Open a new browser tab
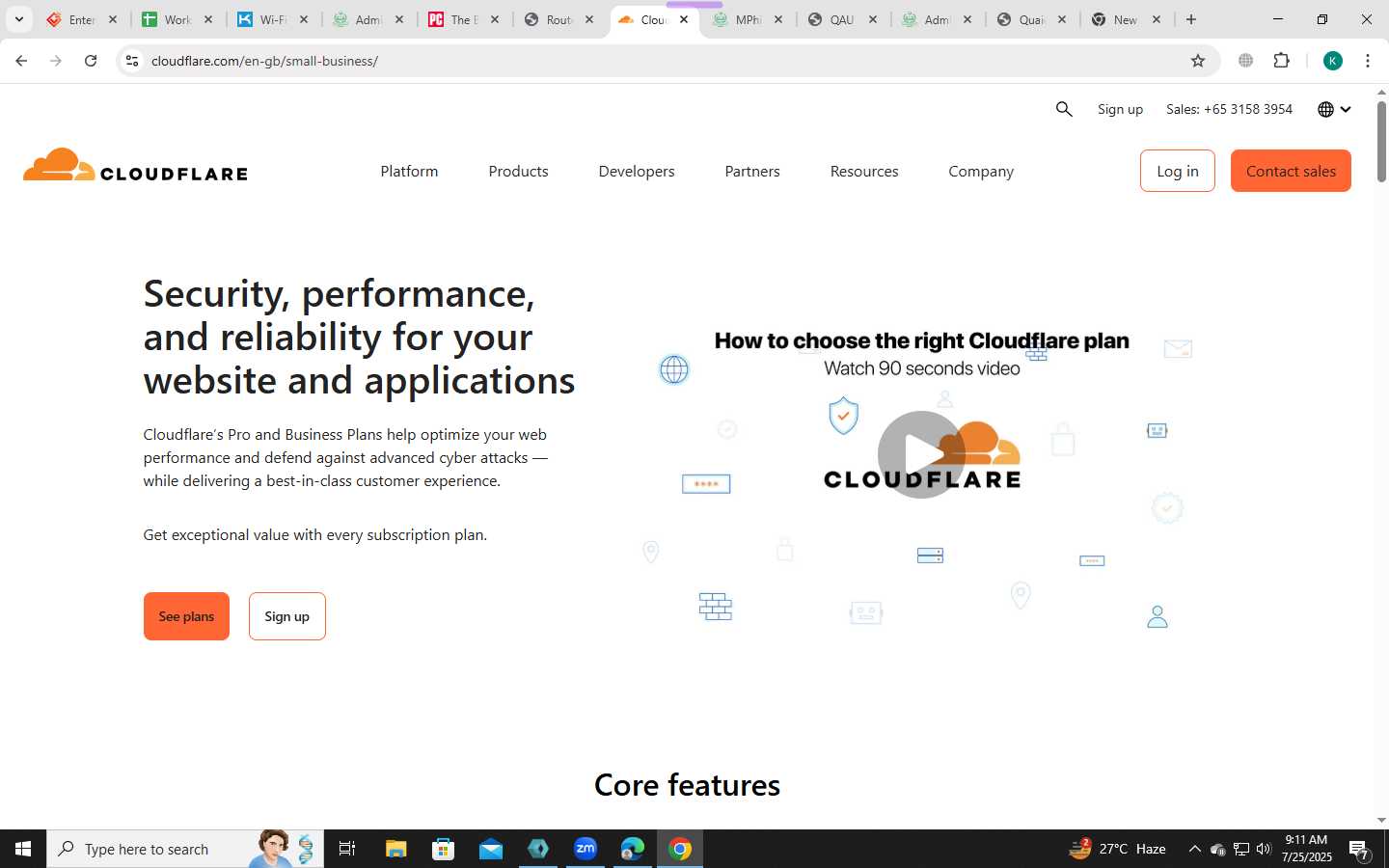Screen dimensions: 1389x868 [1191, 19]
